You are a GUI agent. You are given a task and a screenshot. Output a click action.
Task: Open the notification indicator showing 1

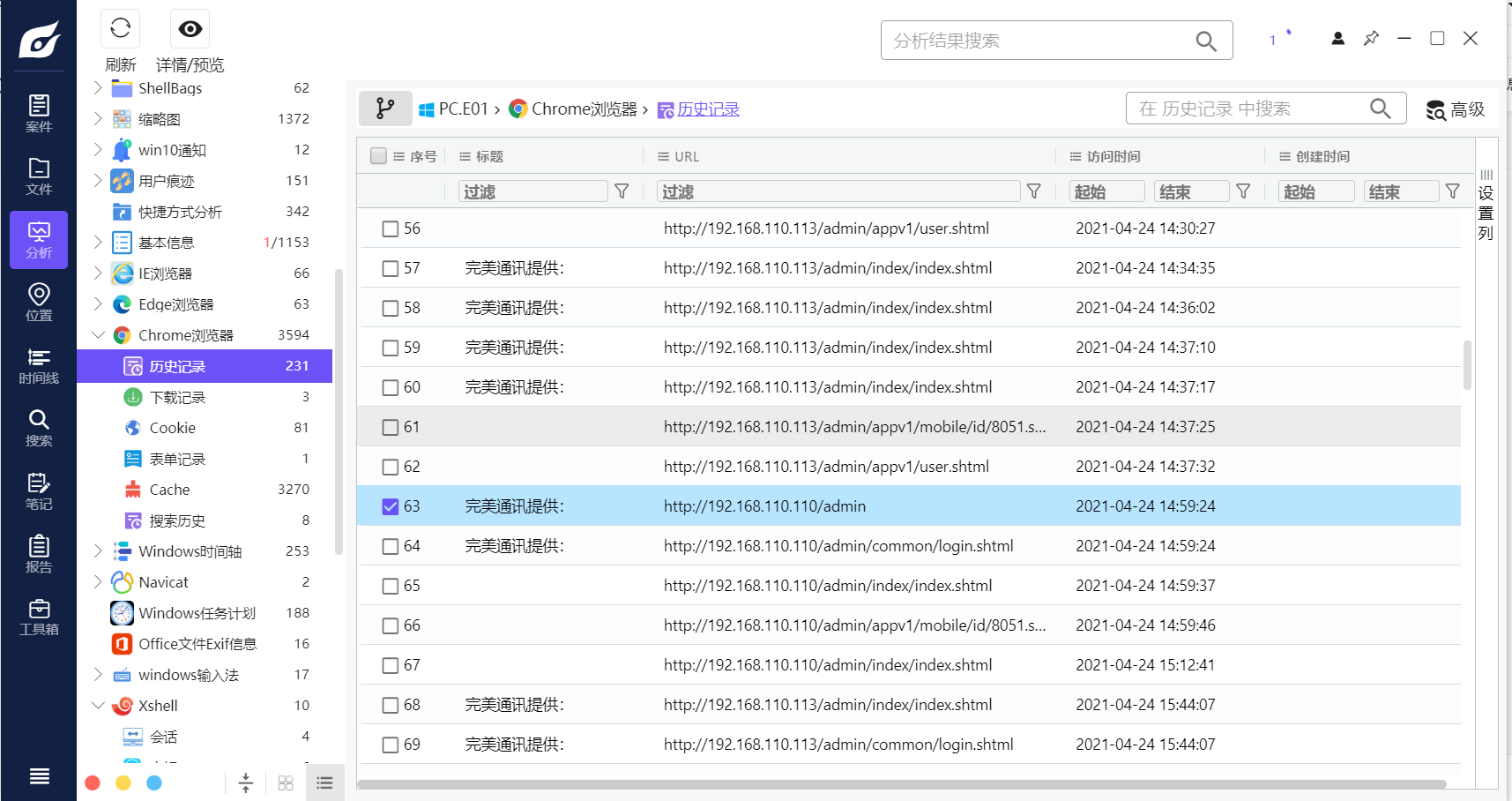pyautogui.click(x=1279, y=39)
